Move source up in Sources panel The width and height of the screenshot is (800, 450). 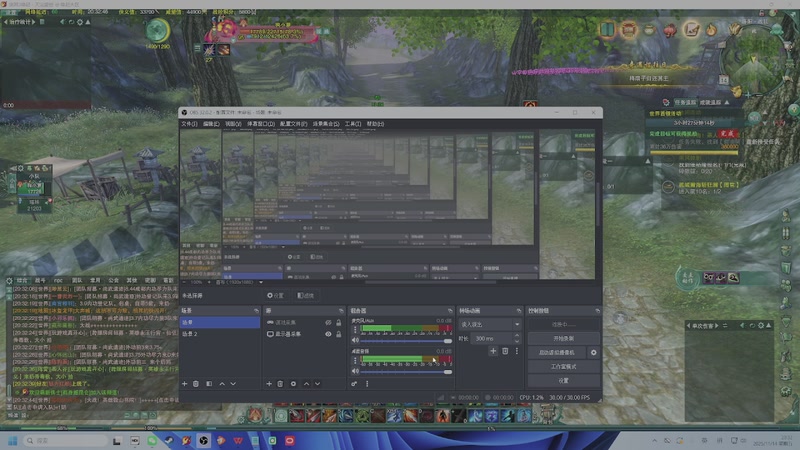coord(306,384)
